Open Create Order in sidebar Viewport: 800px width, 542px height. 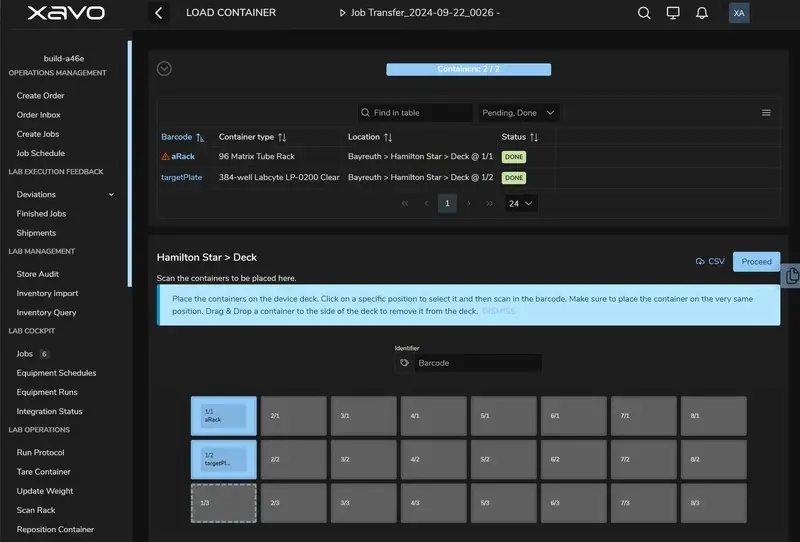click(x=40, y=95)
